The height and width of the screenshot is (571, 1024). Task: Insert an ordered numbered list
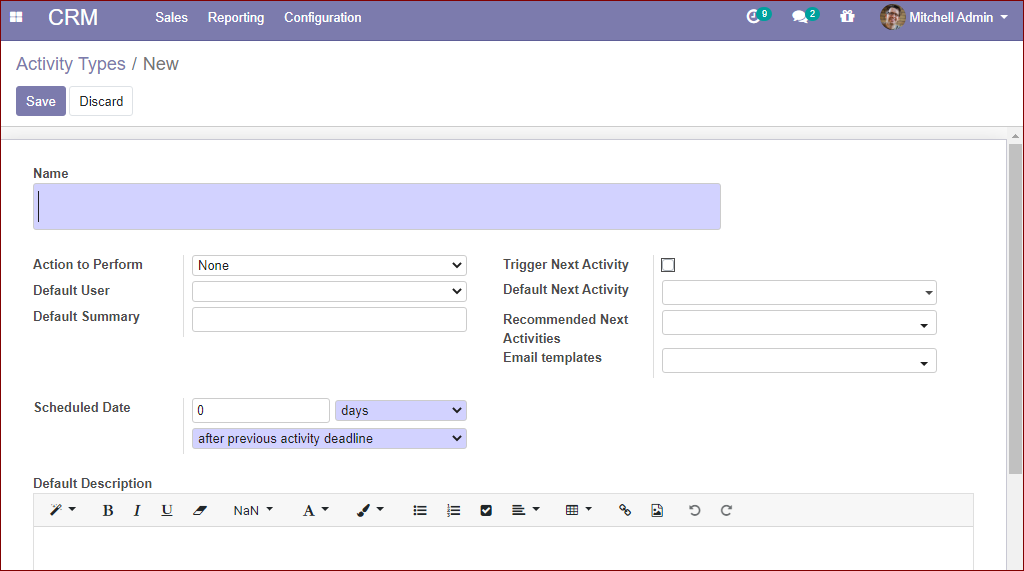pyautogui.click(x=453, y=510)
